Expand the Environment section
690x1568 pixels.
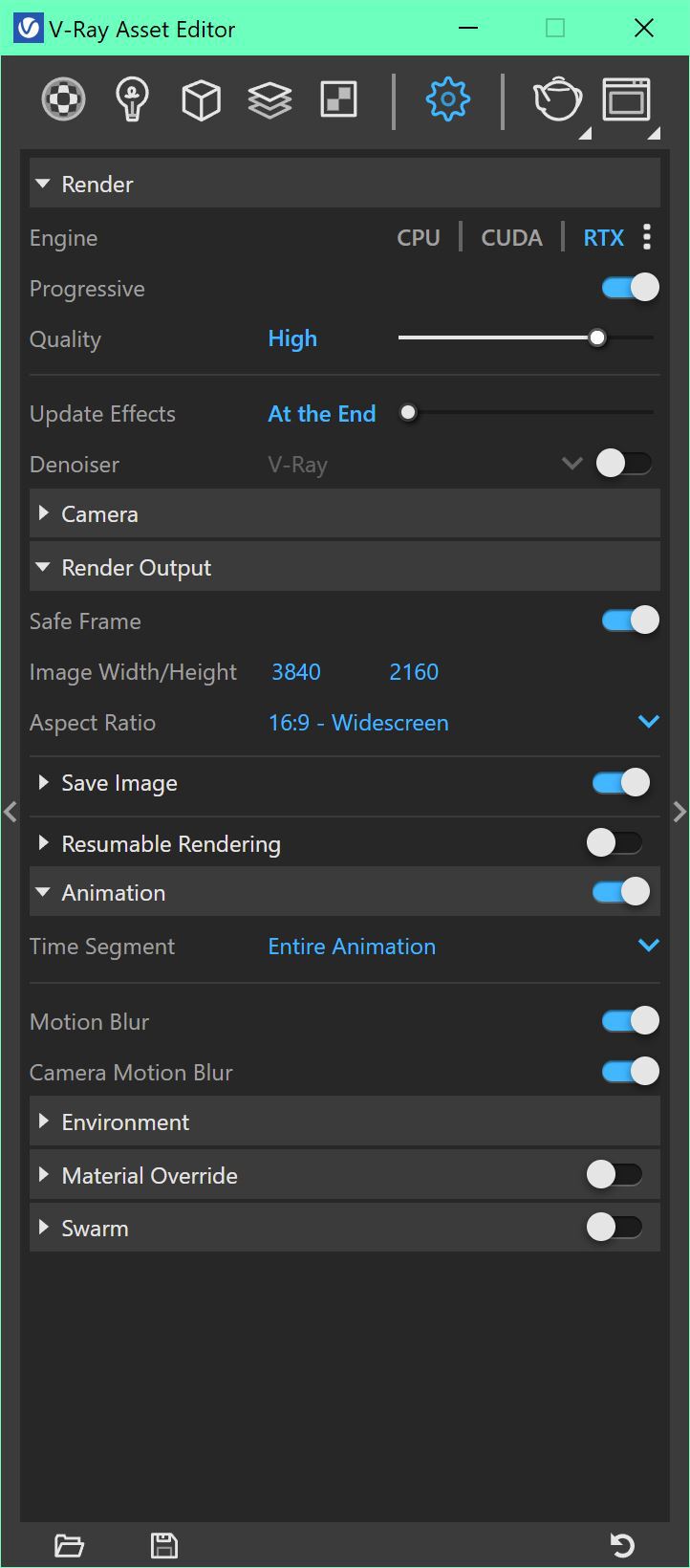pos(125,1122)
